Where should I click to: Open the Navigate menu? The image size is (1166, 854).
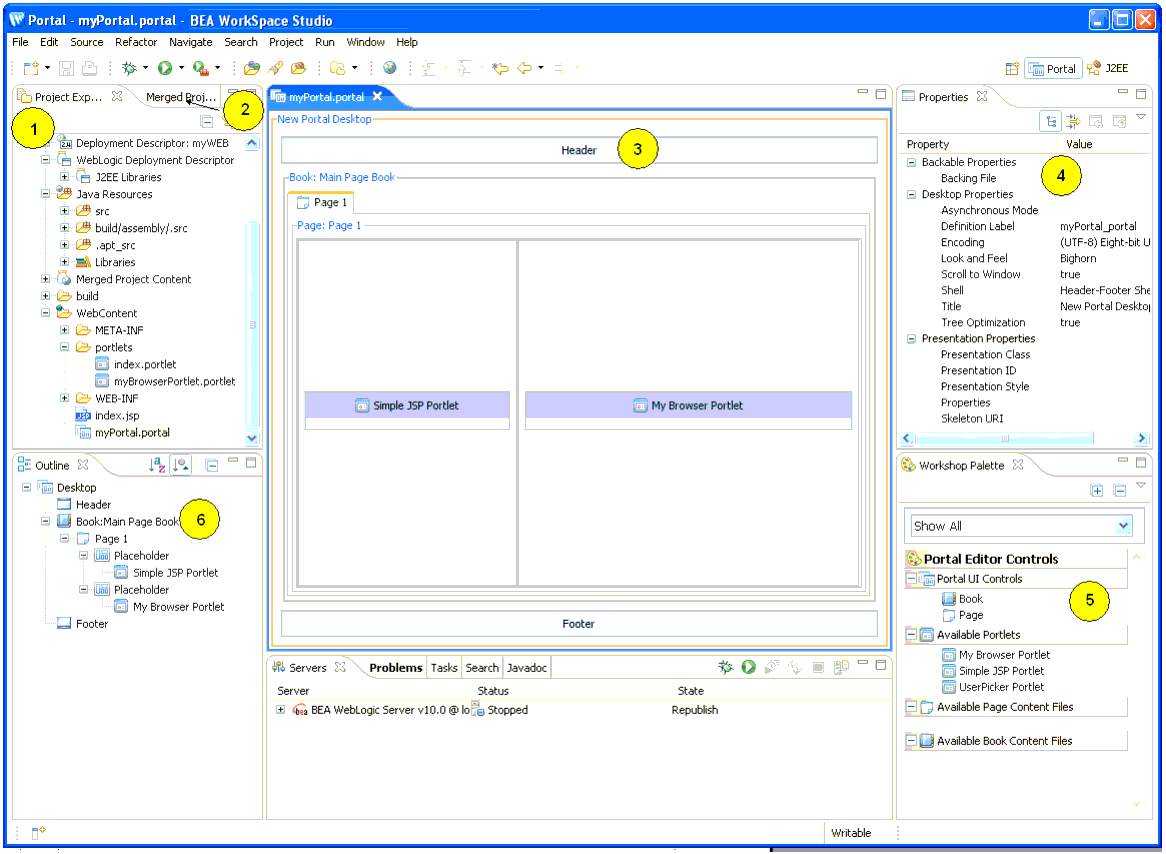[x=190, y=42]
